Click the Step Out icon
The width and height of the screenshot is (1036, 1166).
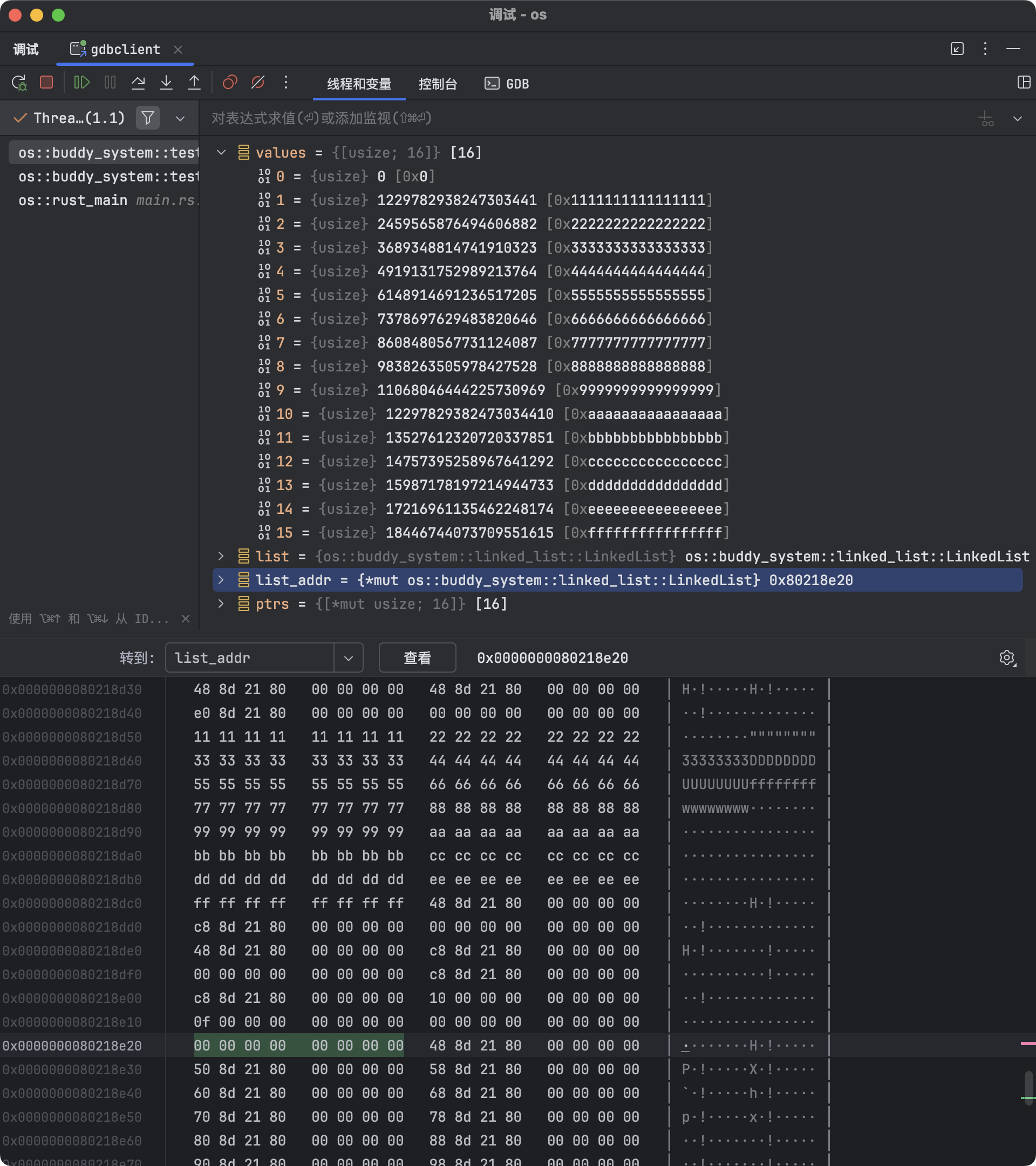(x=194, y=83)
